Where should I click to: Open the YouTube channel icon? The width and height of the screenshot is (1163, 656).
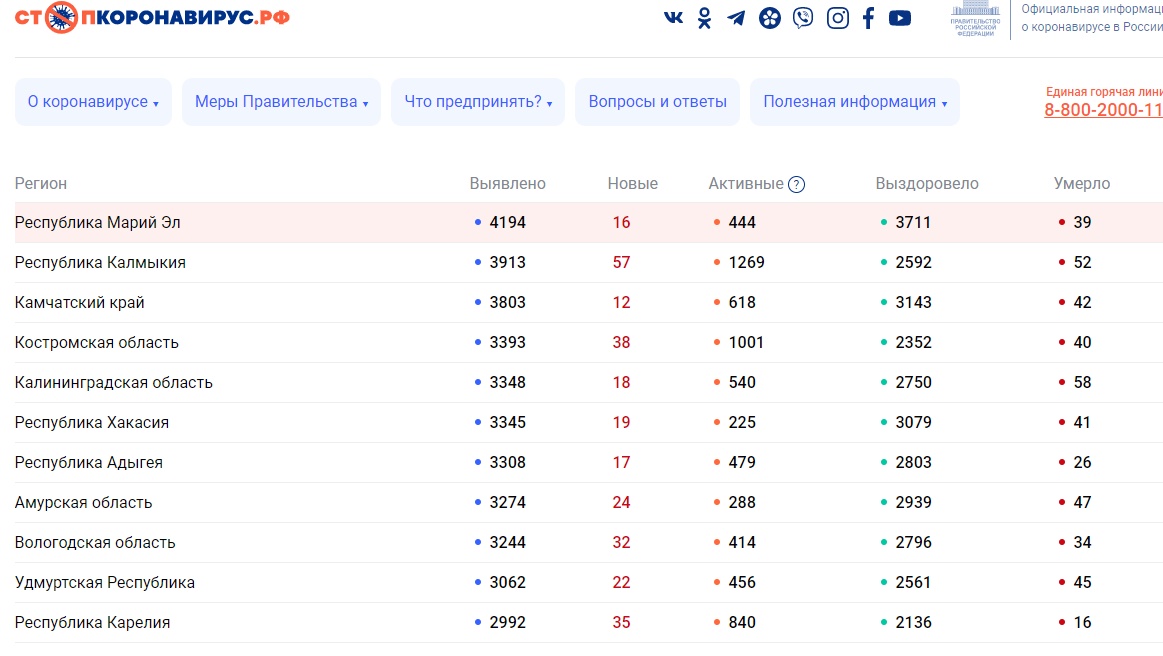[900, 18]
